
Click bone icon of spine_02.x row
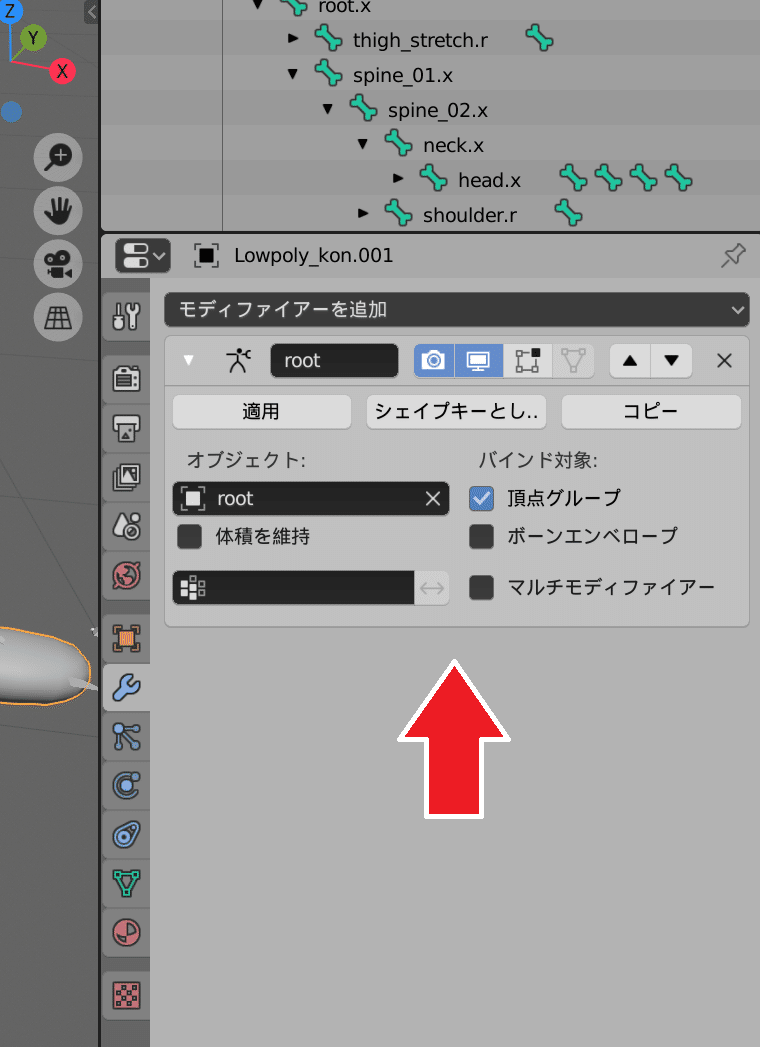click(x=363, y=108)
